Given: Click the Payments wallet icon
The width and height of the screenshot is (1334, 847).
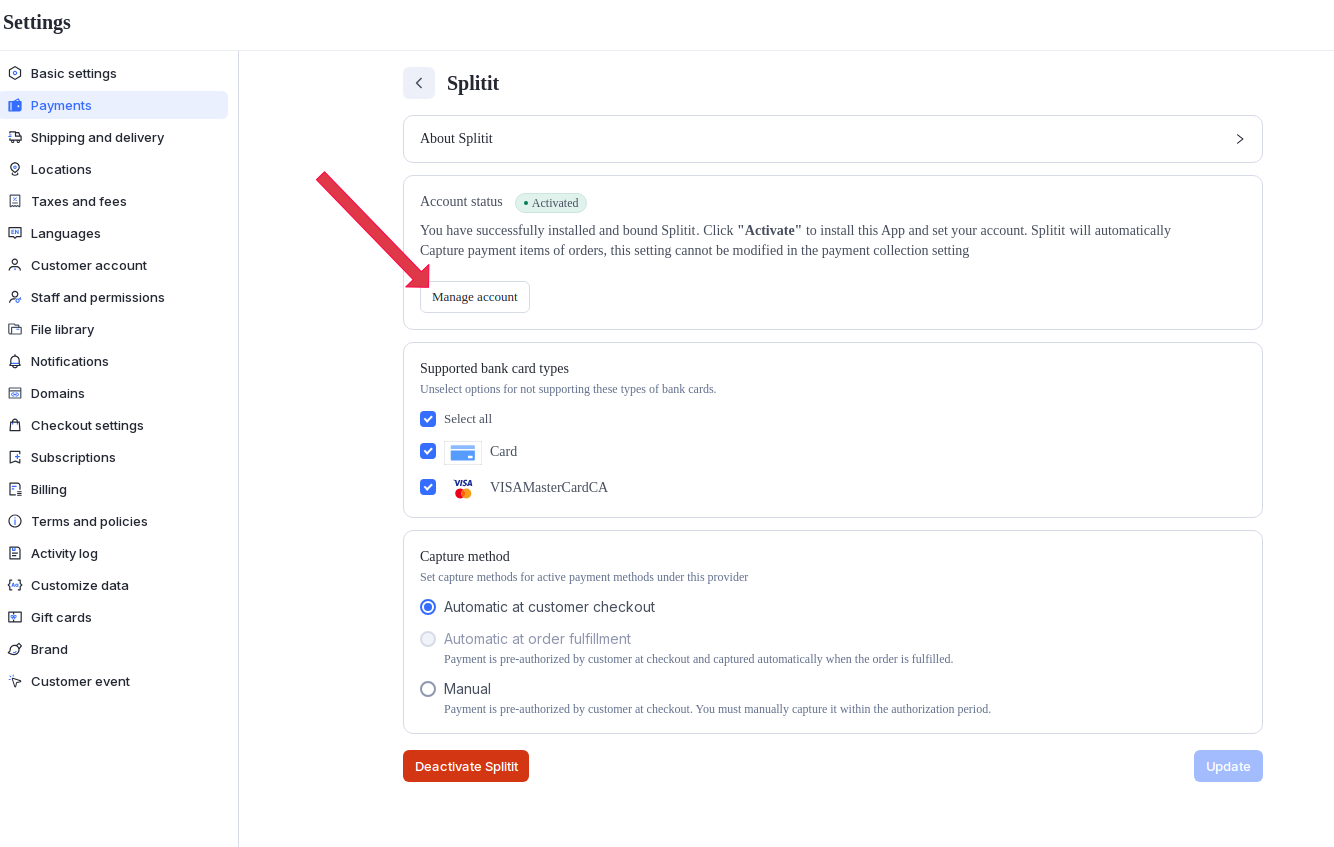Looking at the screenshot, I should coord(15,105).
